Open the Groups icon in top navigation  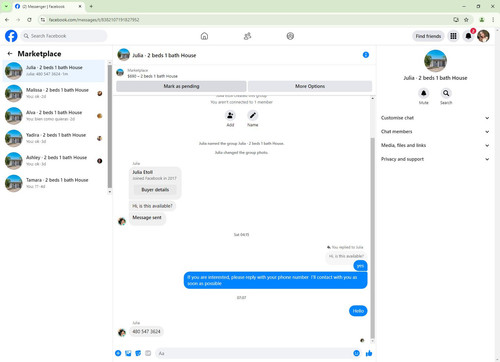290,36
